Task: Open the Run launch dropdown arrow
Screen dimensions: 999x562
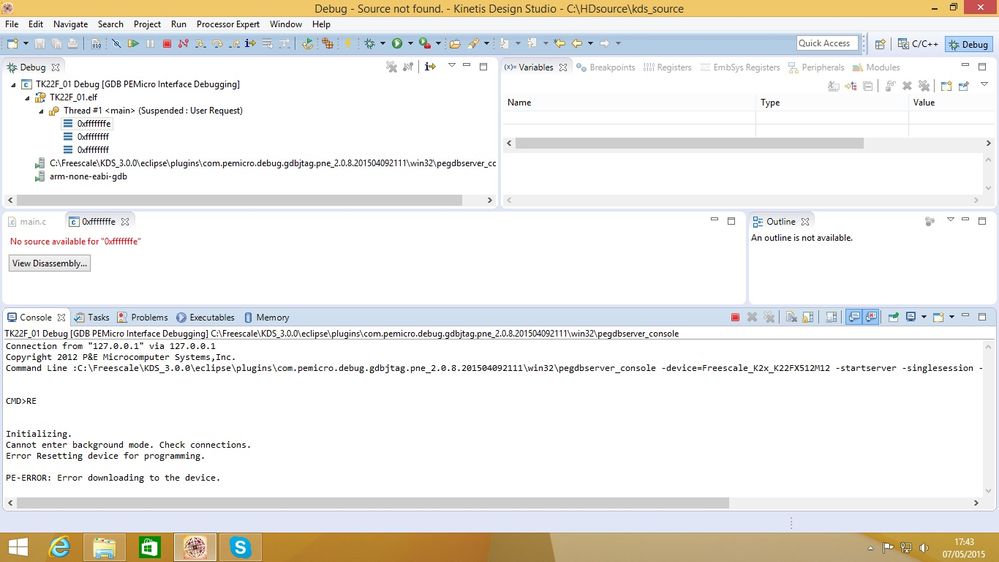Action: (x=410, y=43)
